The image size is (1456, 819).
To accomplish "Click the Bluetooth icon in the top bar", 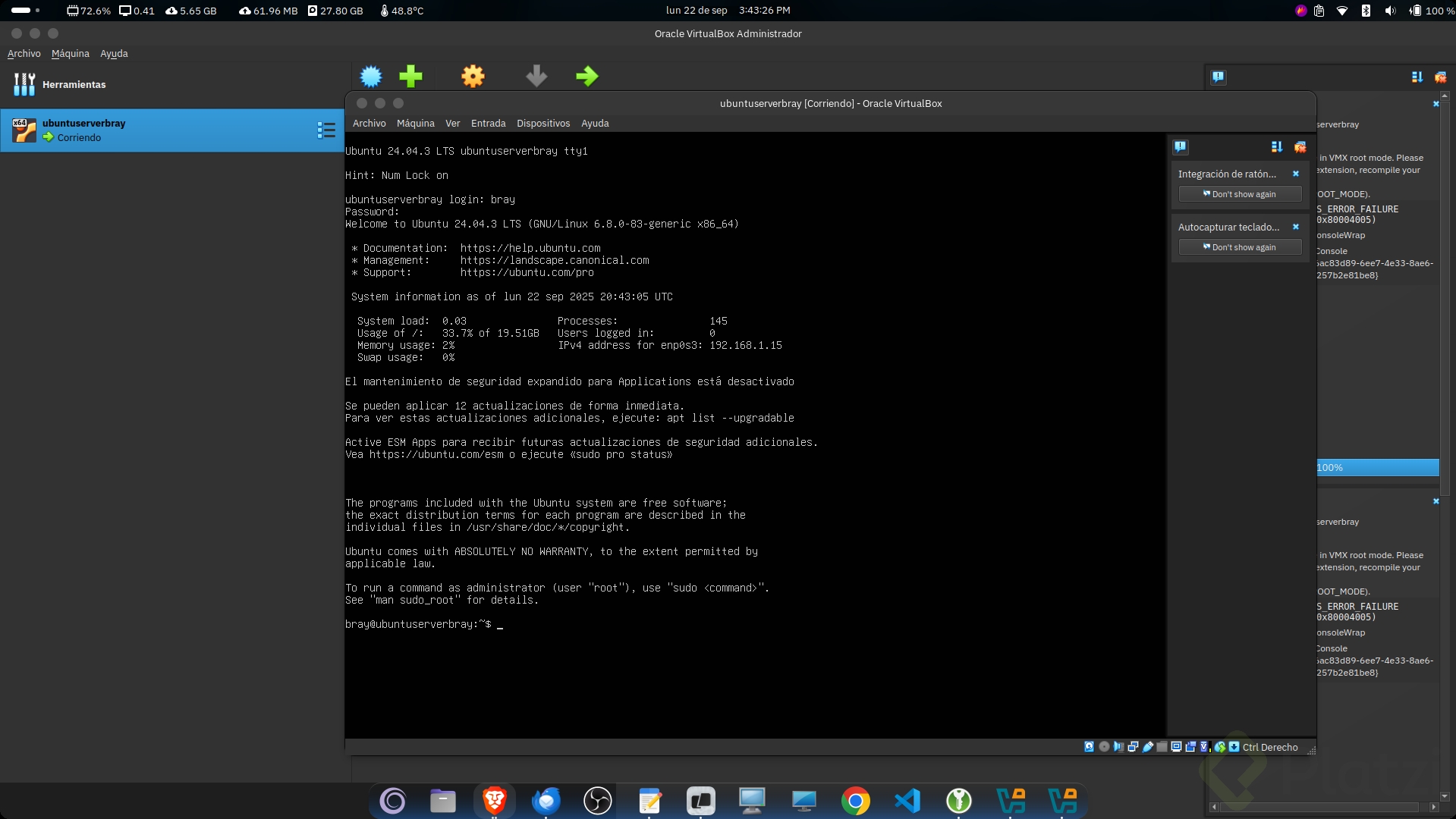I will click(x=1366, y=11).
